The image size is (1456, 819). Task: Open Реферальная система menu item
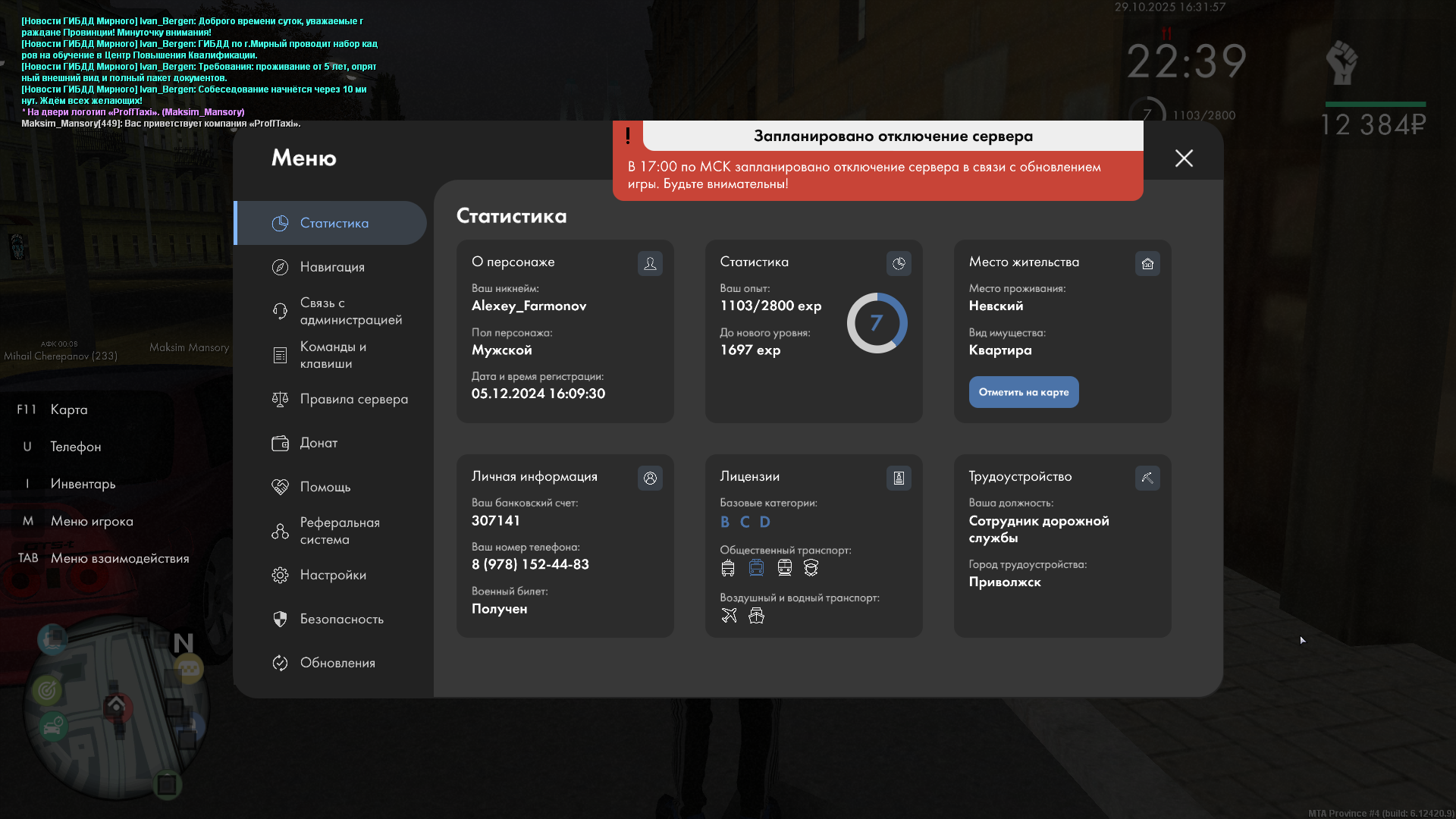click(339, 531)
